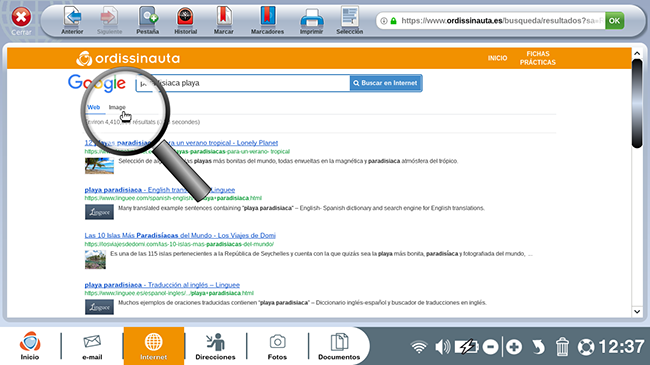Viewport: 650px width, 365px height.
Task: Click the scrollbar down arrow
Action: 637,311
